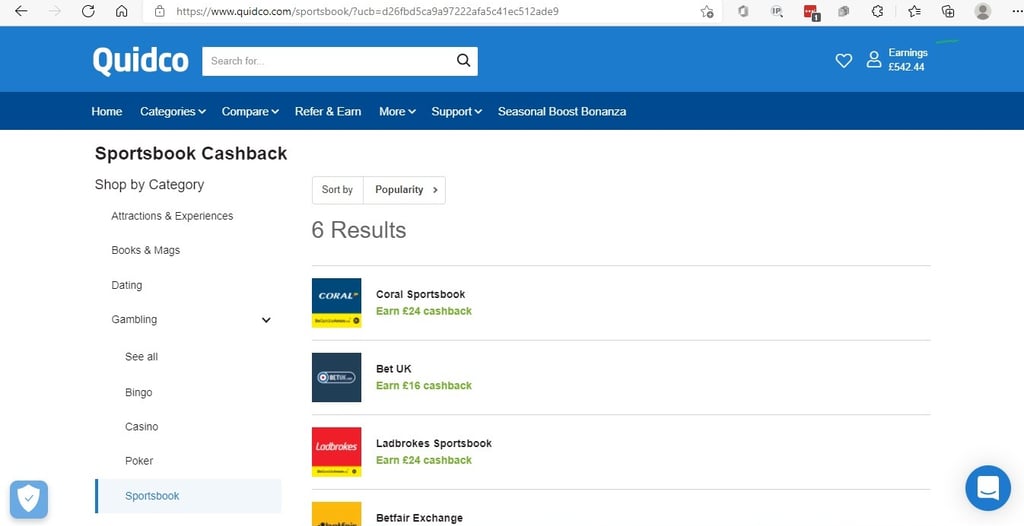Open favourites heart icon
Viewport: 1024px width, 526px height.
(x=844, y=61)
